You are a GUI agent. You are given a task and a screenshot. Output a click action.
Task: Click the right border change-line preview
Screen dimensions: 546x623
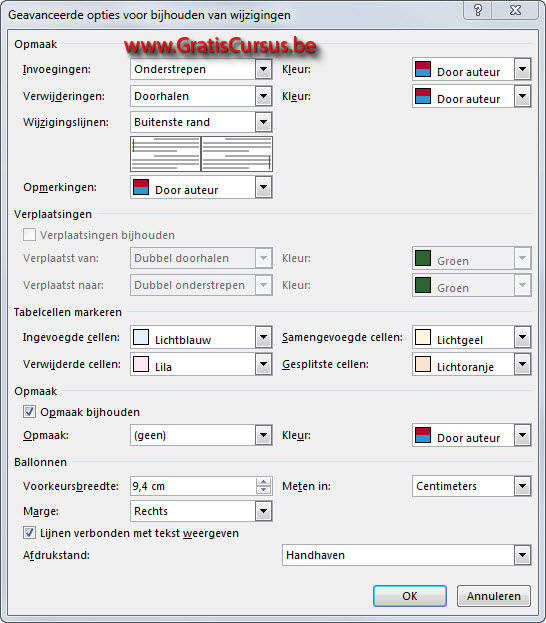click(x=237, y=154)
